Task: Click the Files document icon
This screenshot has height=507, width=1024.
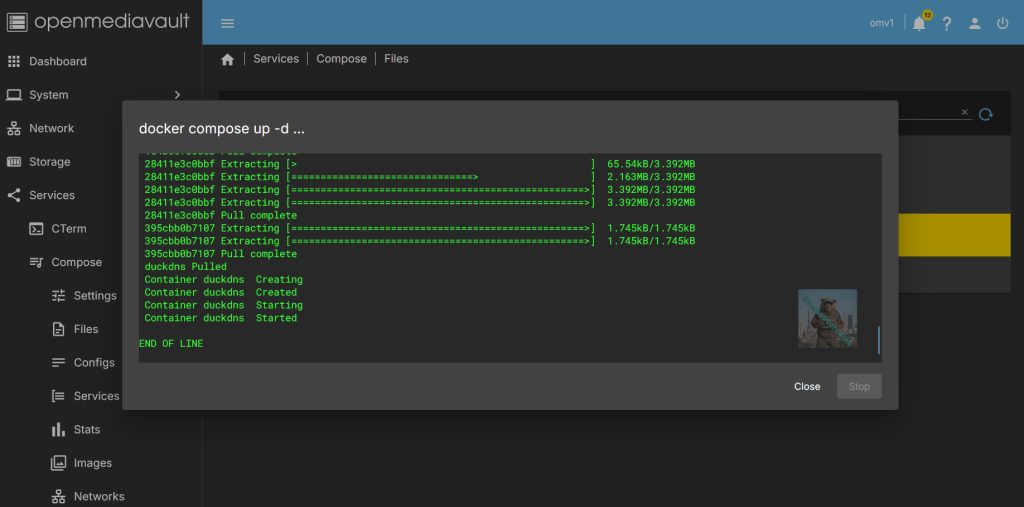Action: point(59,329)
